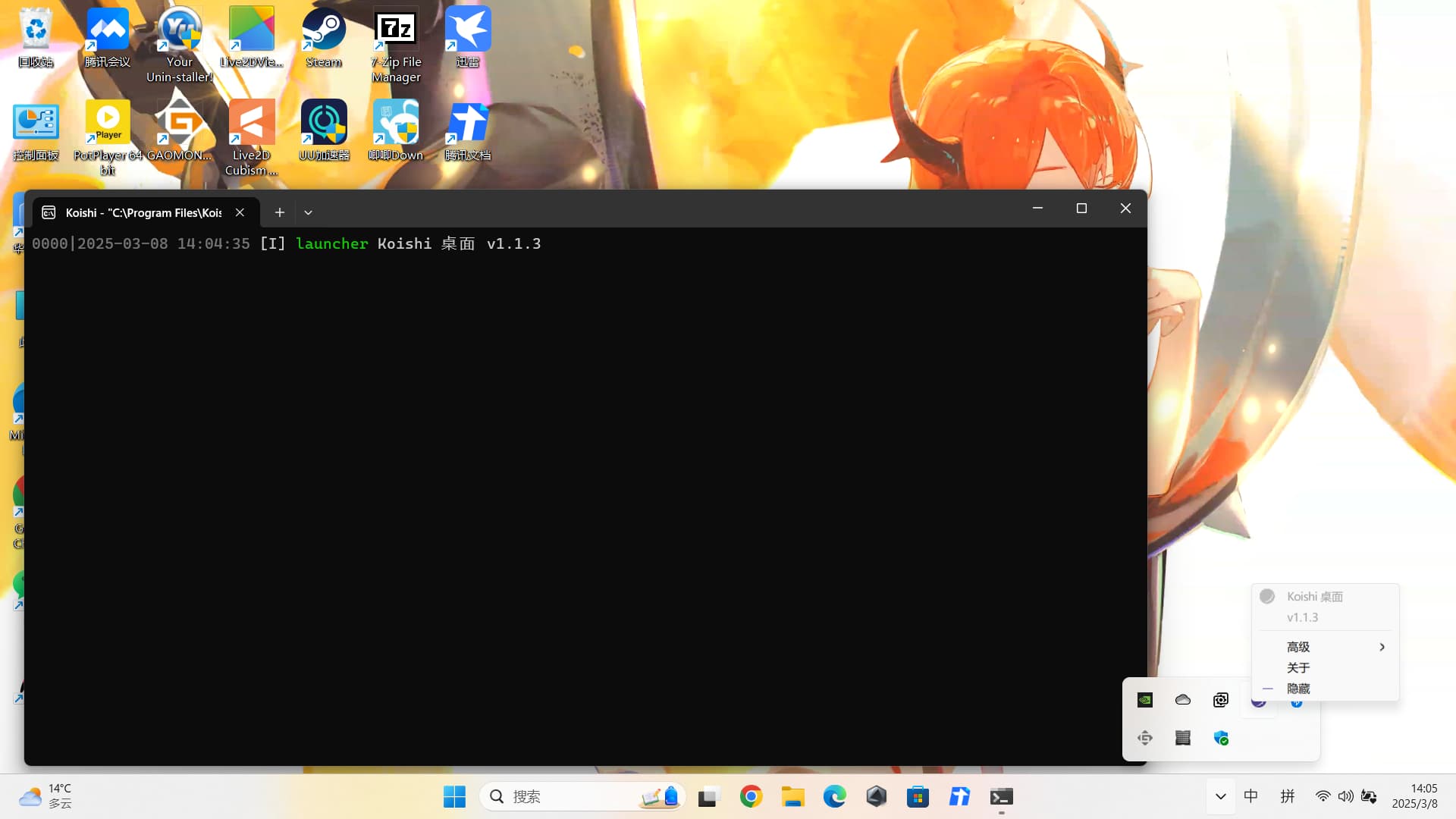Open Tencent Docs from the taskbar

pos(959,796)
